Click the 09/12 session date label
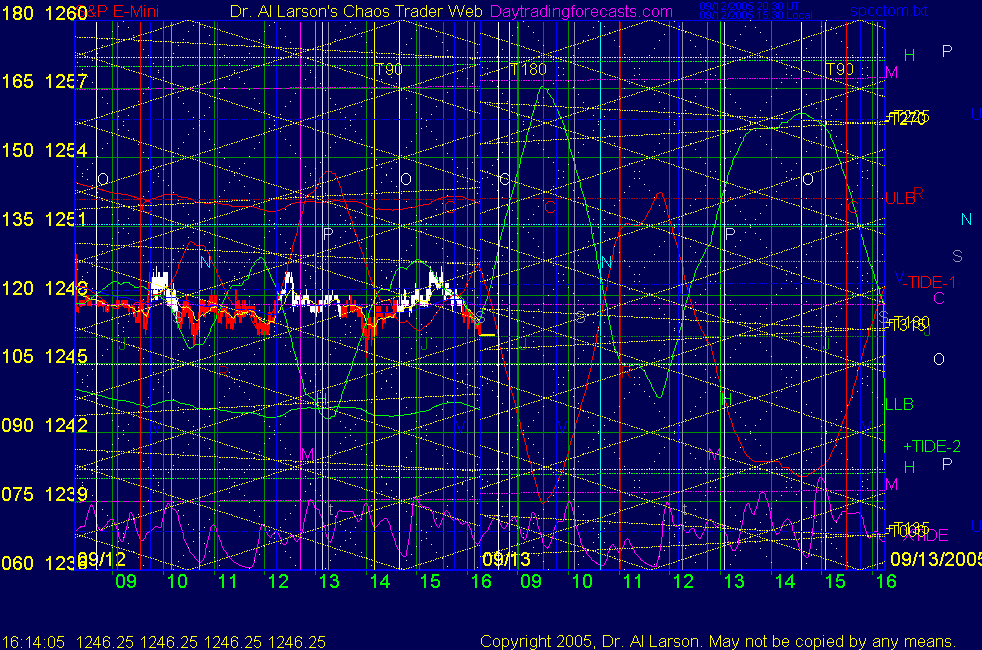982x650 pixels. tap(102, 559)
